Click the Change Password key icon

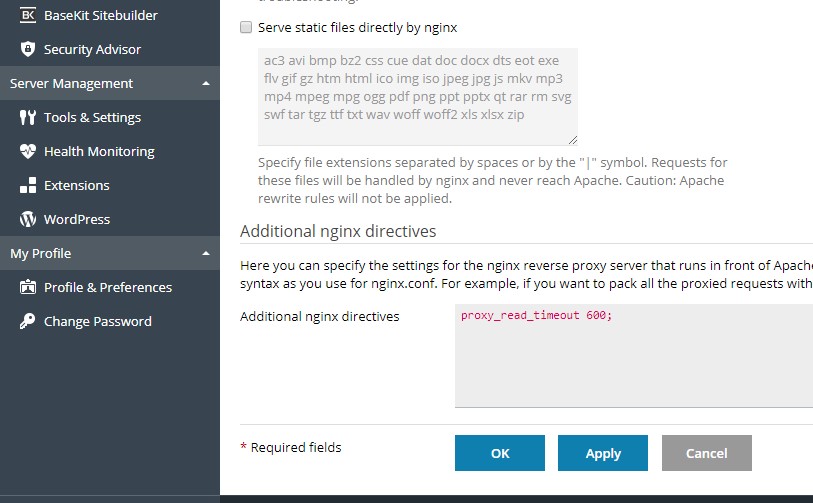click(x=27, y=321)
